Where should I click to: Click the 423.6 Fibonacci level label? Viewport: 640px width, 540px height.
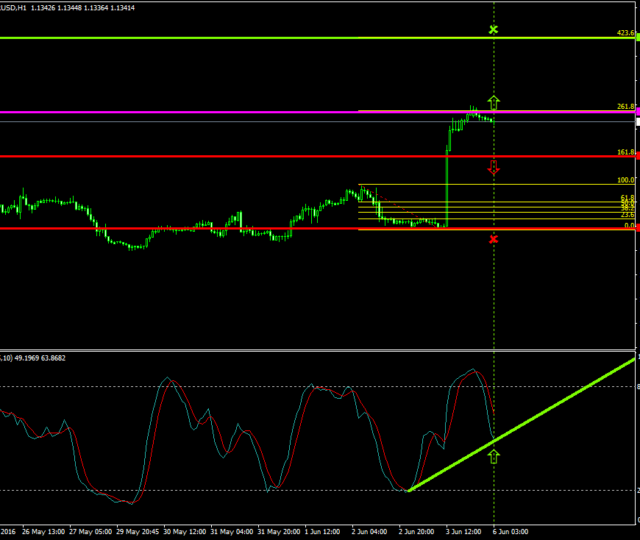pos(626,33)
